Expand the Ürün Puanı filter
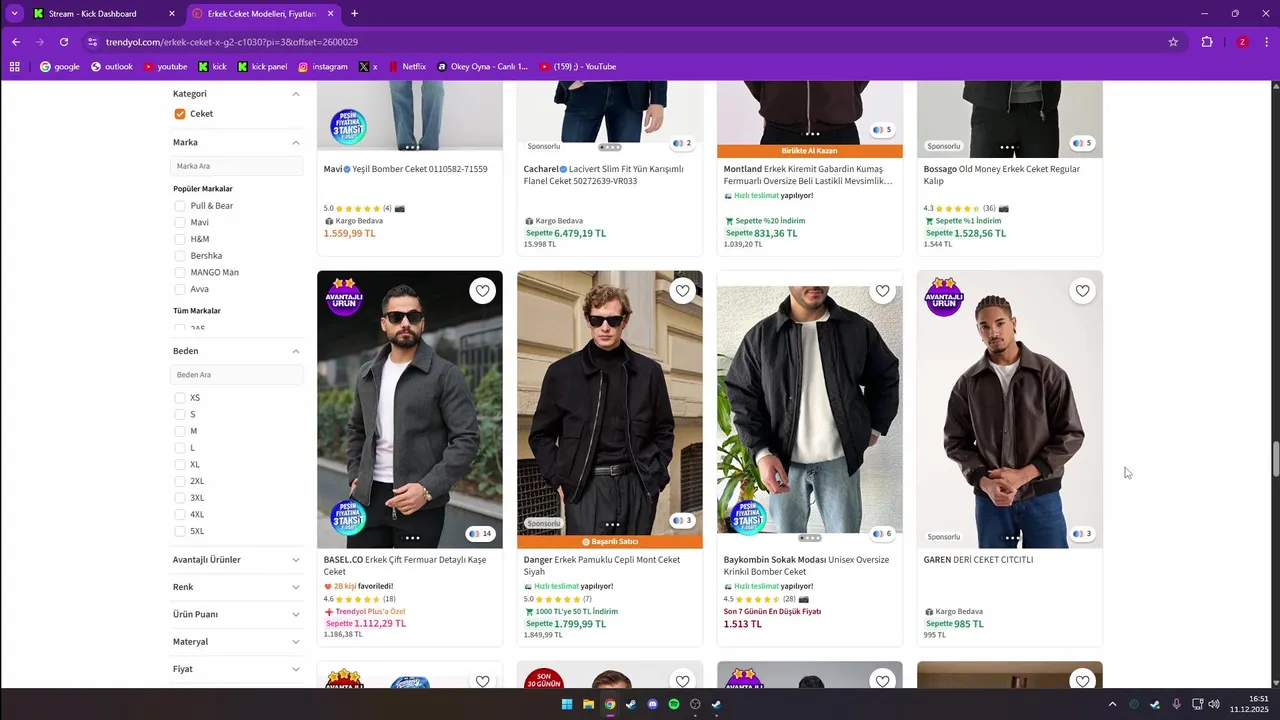The width and height of the screenshot is (1280, 720). click(296, 614)
